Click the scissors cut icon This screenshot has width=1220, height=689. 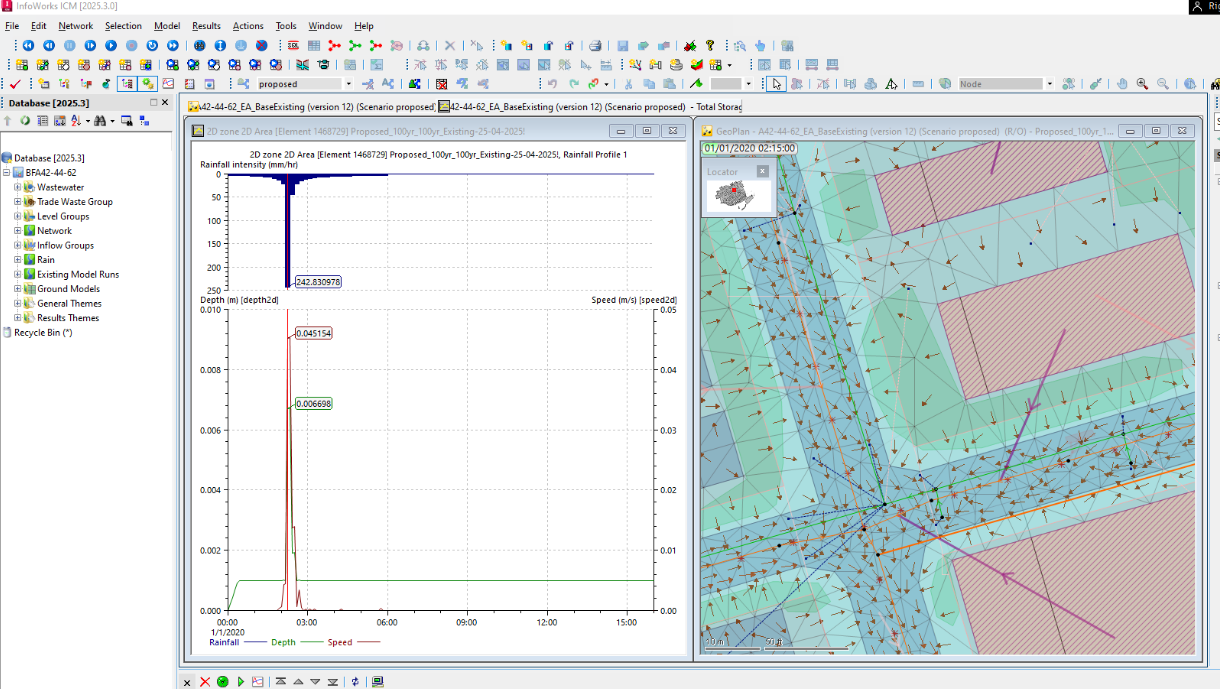click(x=628, y=84)
